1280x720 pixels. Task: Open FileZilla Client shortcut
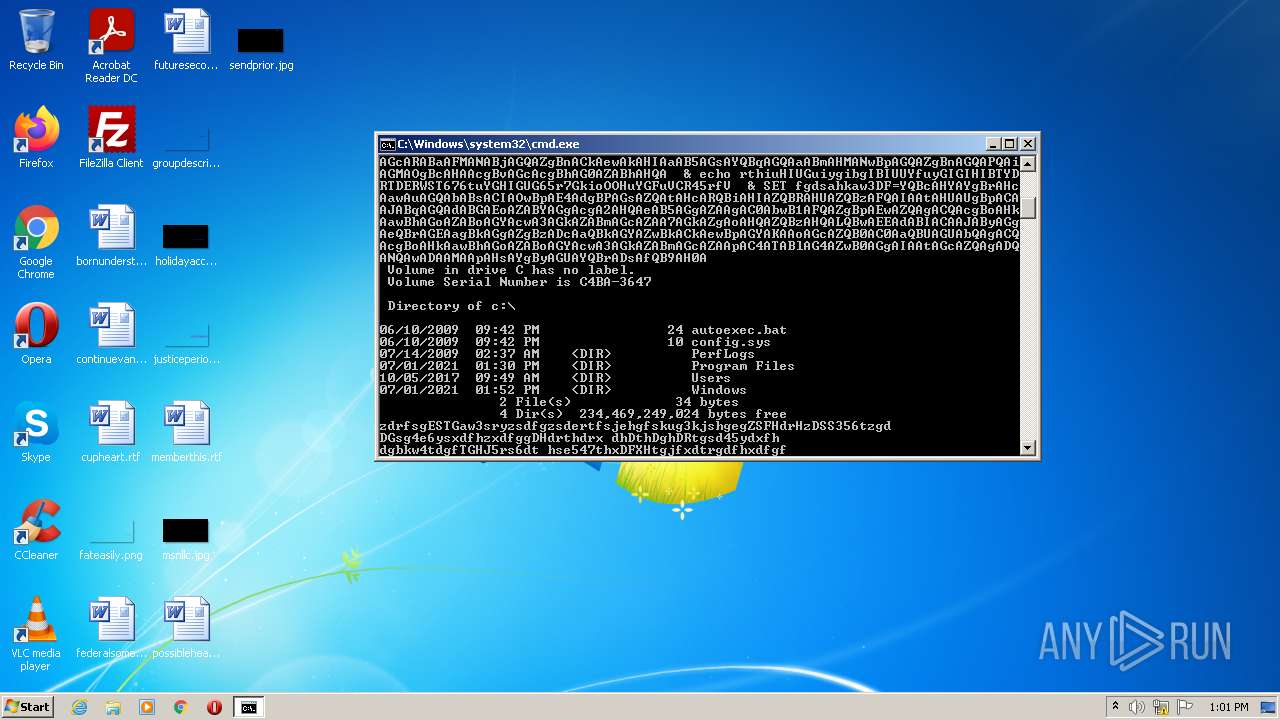coord(111,138)
